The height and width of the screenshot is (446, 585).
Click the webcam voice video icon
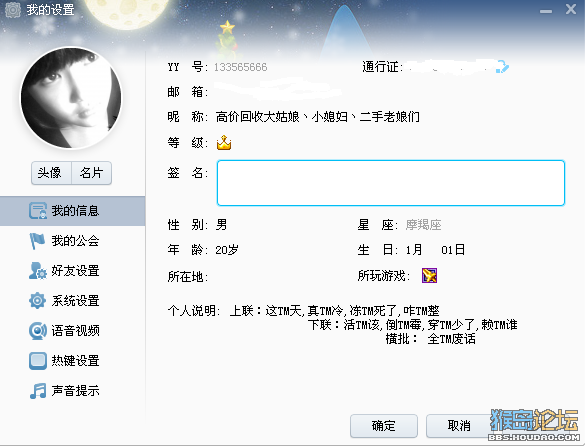[x=38, y=331]
